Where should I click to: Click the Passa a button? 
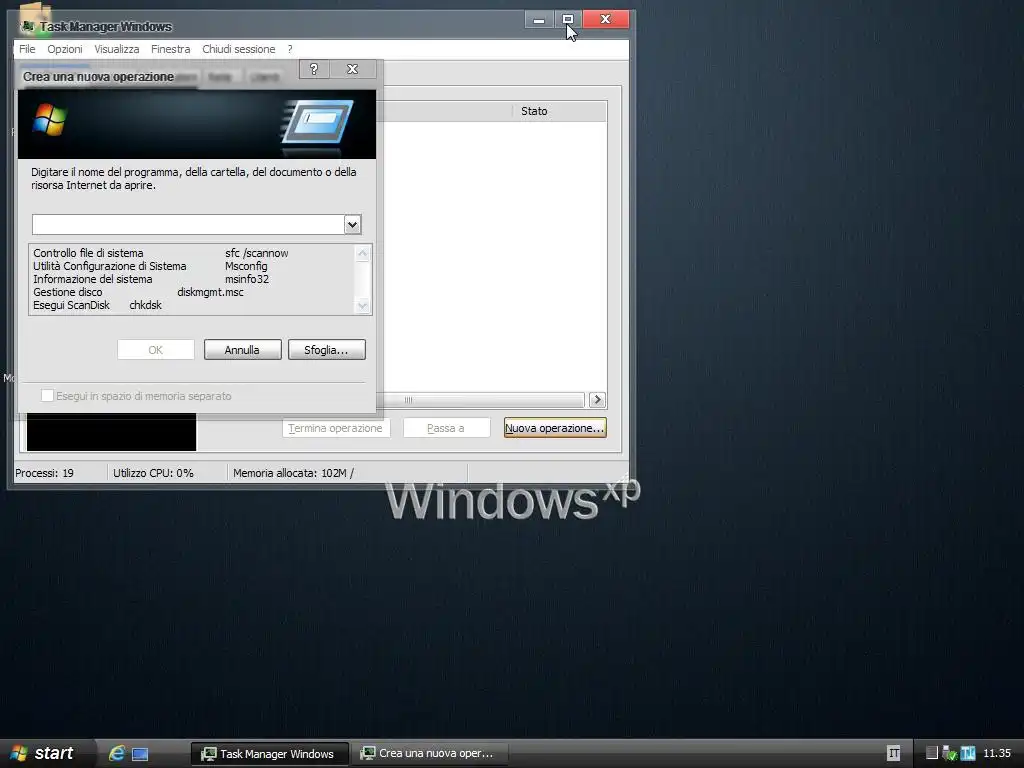[x=446, y=428]
